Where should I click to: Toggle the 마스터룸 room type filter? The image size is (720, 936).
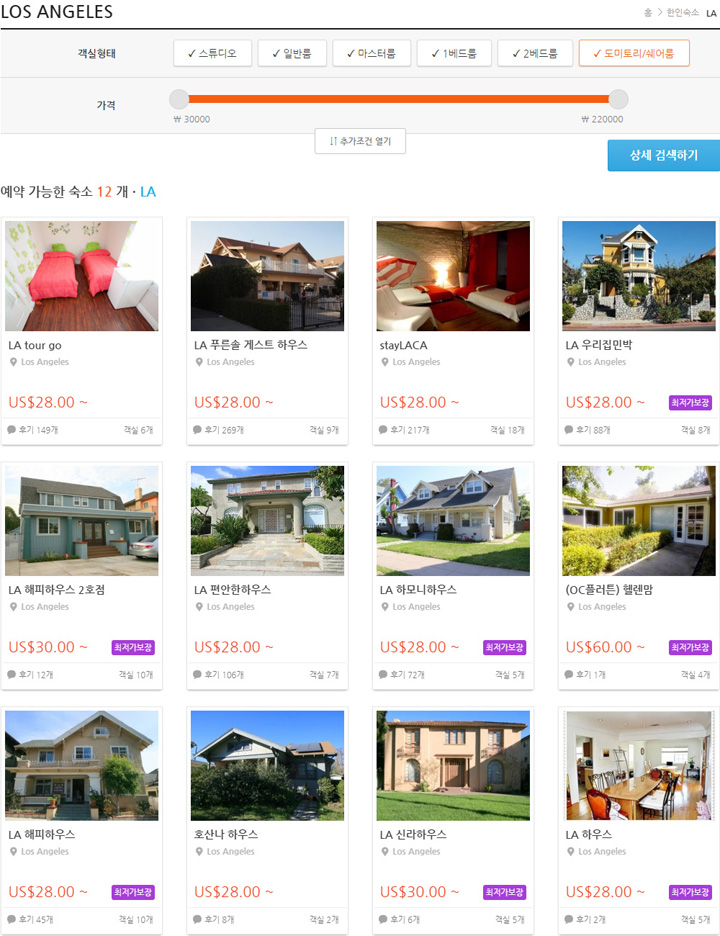(x=371, y=53)
